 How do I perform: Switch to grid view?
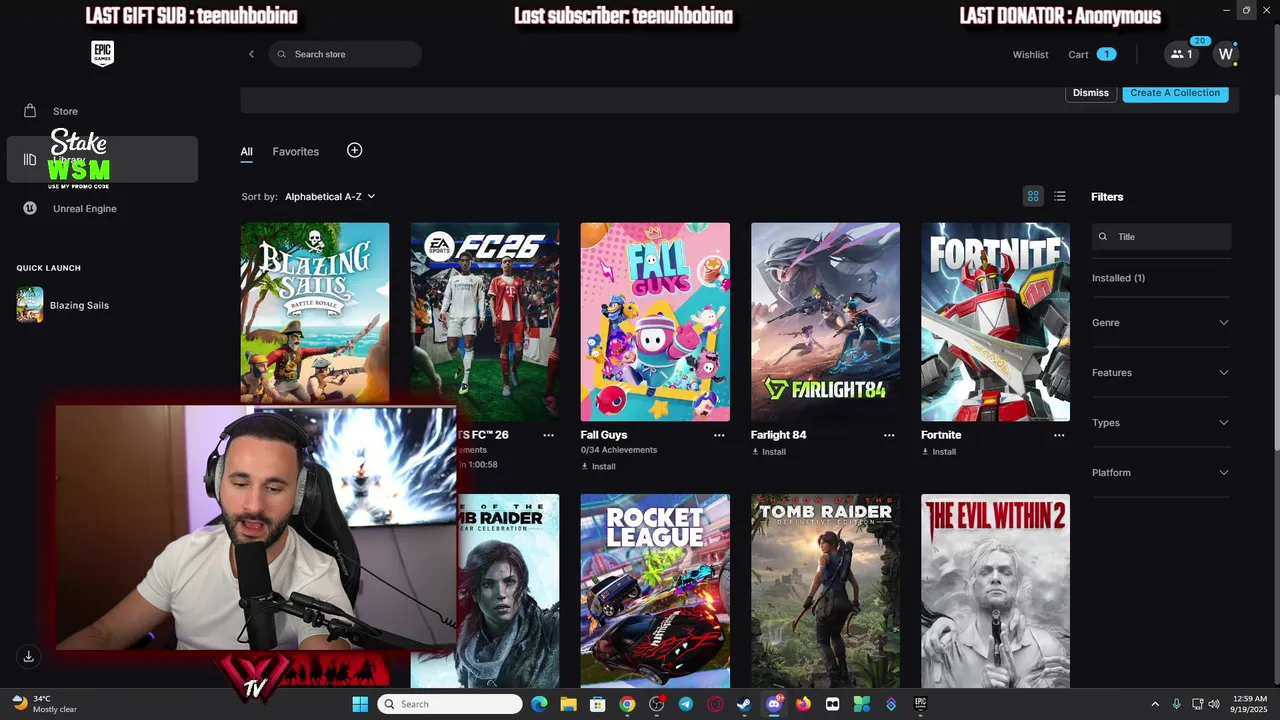coord(1033,196)
